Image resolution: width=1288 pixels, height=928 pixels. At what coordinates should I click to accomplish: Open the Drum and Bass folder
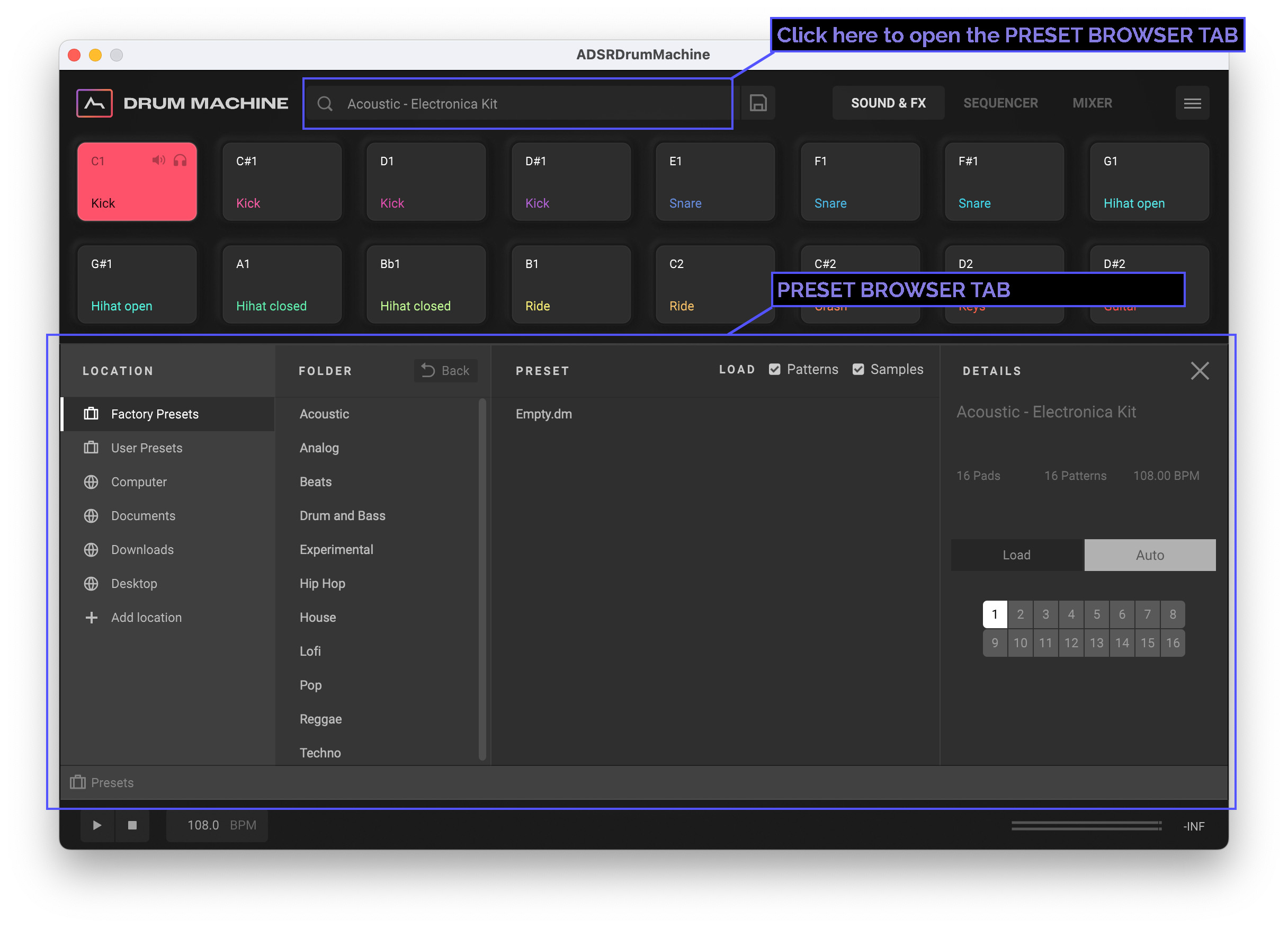tap(343, 516)
